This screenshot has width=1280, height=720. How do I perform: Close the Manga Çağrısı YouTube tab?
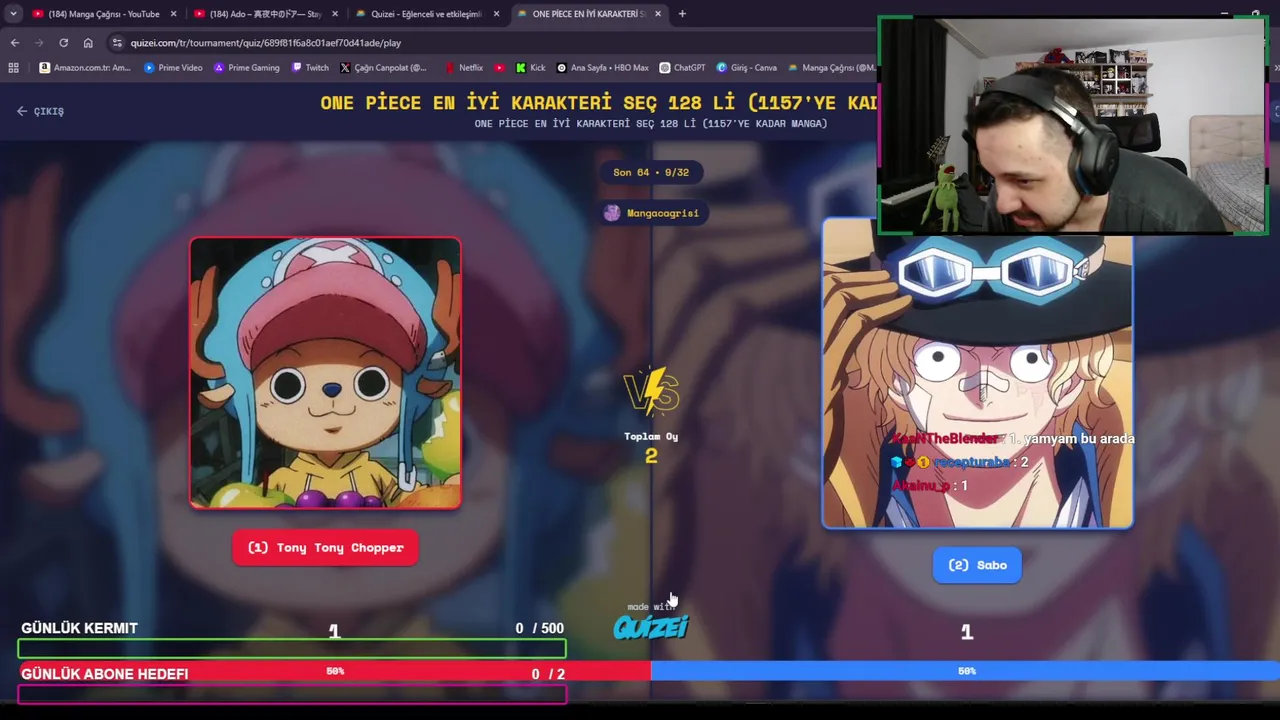(173, 14)
